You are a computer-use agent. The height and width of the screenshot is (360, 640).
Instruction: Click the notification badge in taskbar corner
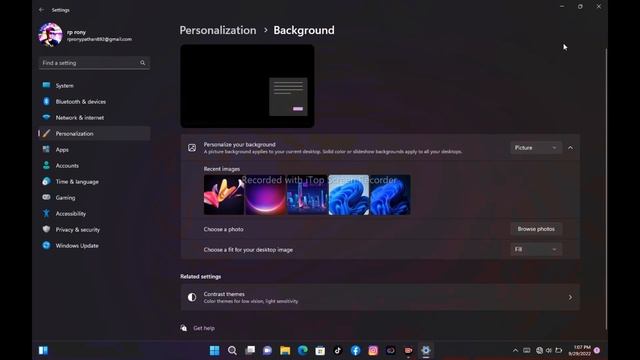click(597, 350)
